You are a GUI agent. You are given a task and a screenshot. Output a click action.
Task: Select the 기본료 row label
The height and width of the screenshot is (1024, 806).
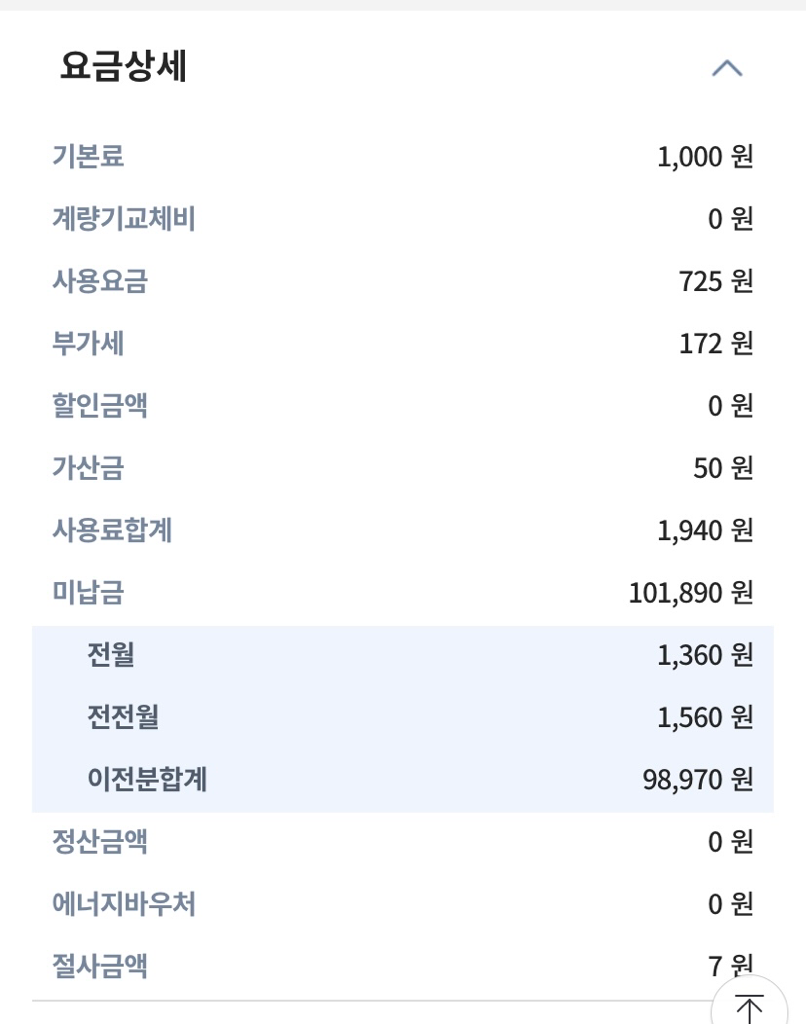88,156
